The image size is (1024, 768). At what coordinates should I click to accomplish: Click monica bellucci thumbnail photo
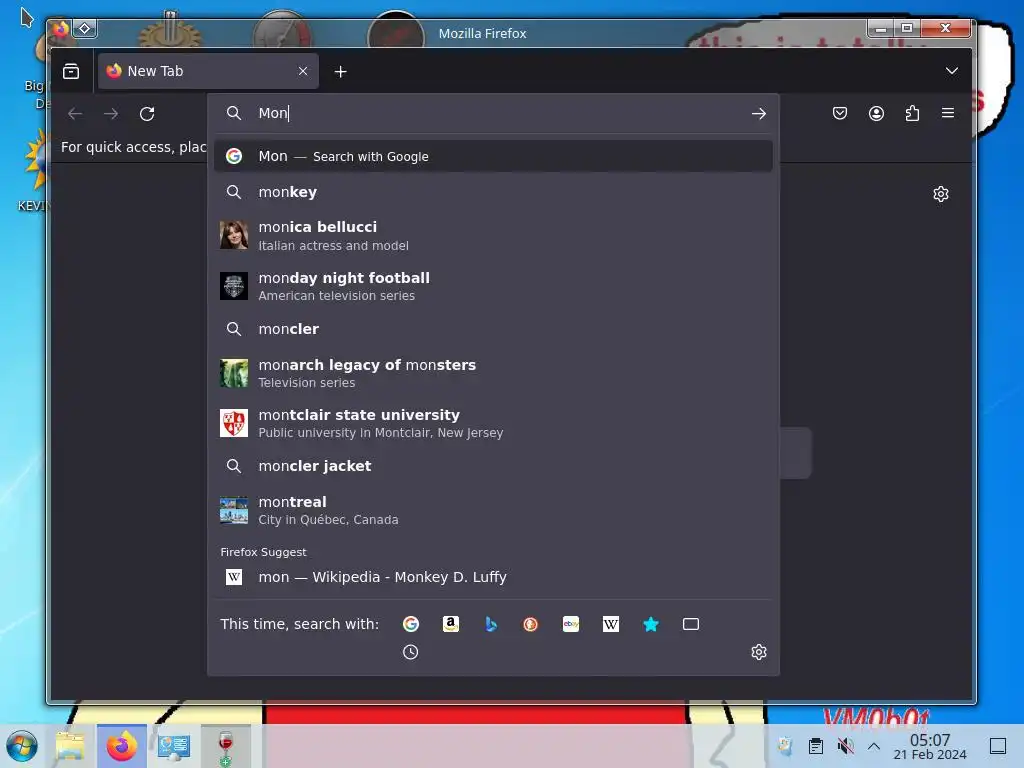(x=234, y=235)
